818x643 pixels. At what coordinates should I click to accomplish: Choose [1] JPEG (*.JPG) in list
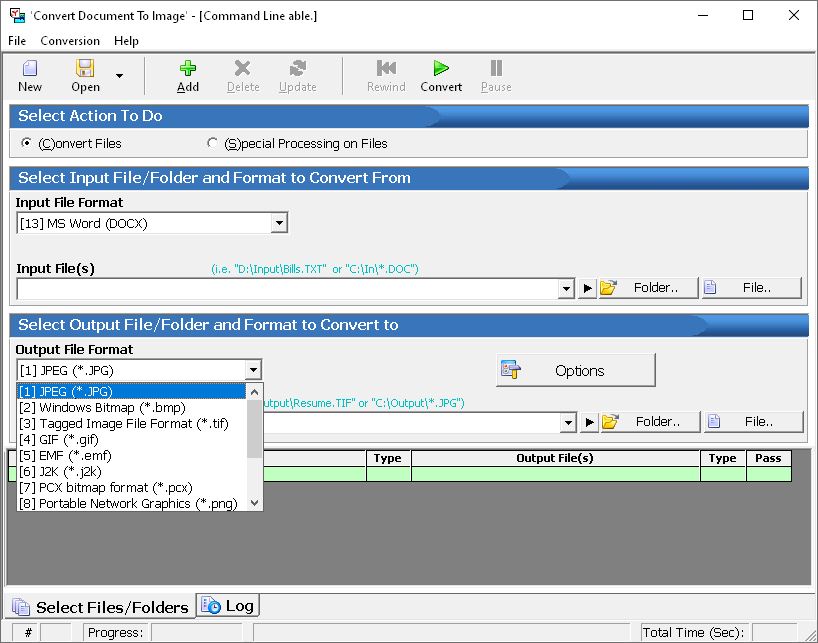(x=131, y=392)
